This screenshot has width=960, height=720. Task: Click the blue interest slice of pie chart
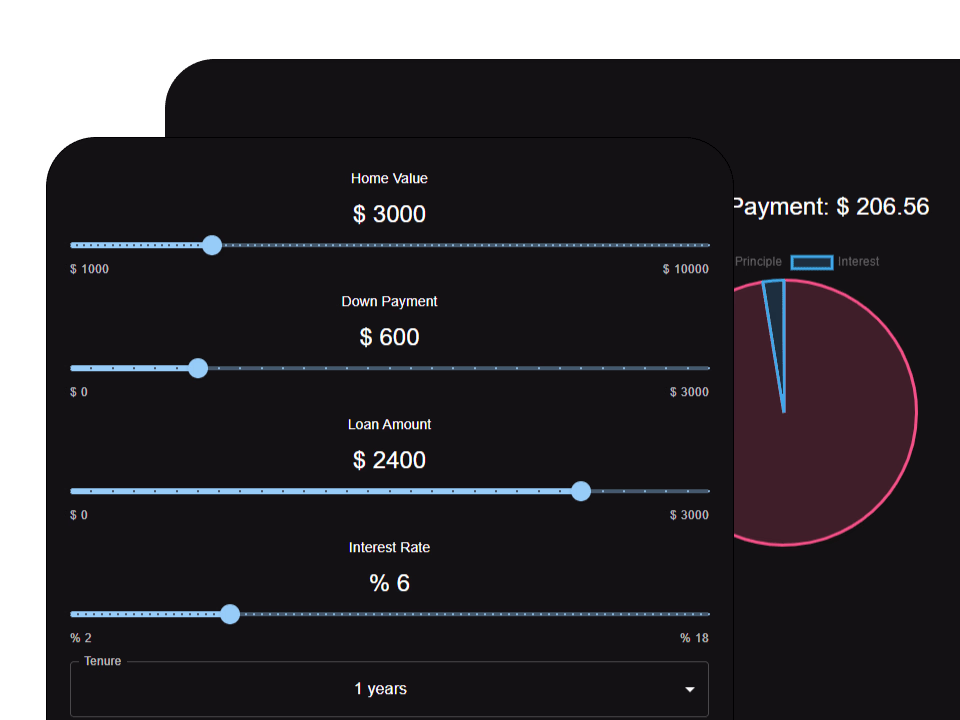coord(777,331)
